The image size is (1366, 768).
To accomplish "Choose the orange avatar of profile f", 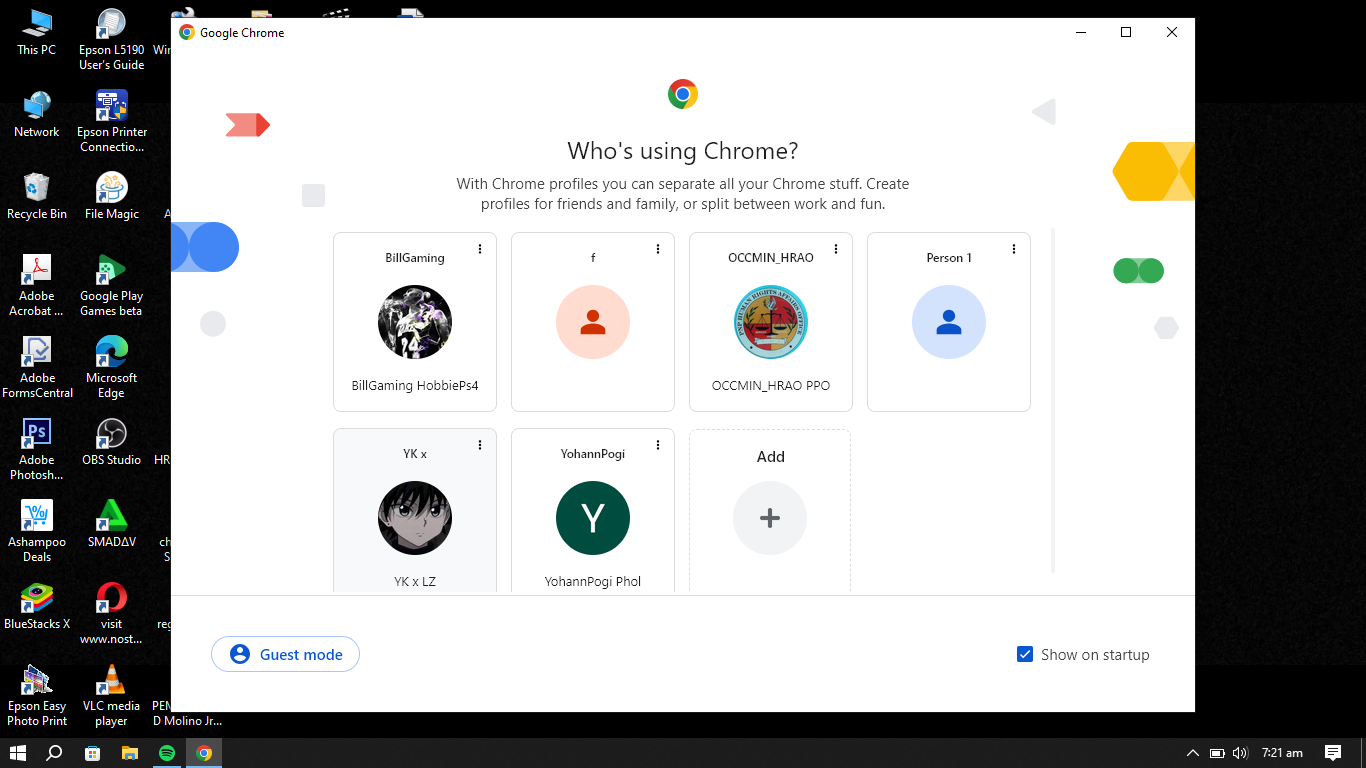I will tap(593, 322).
